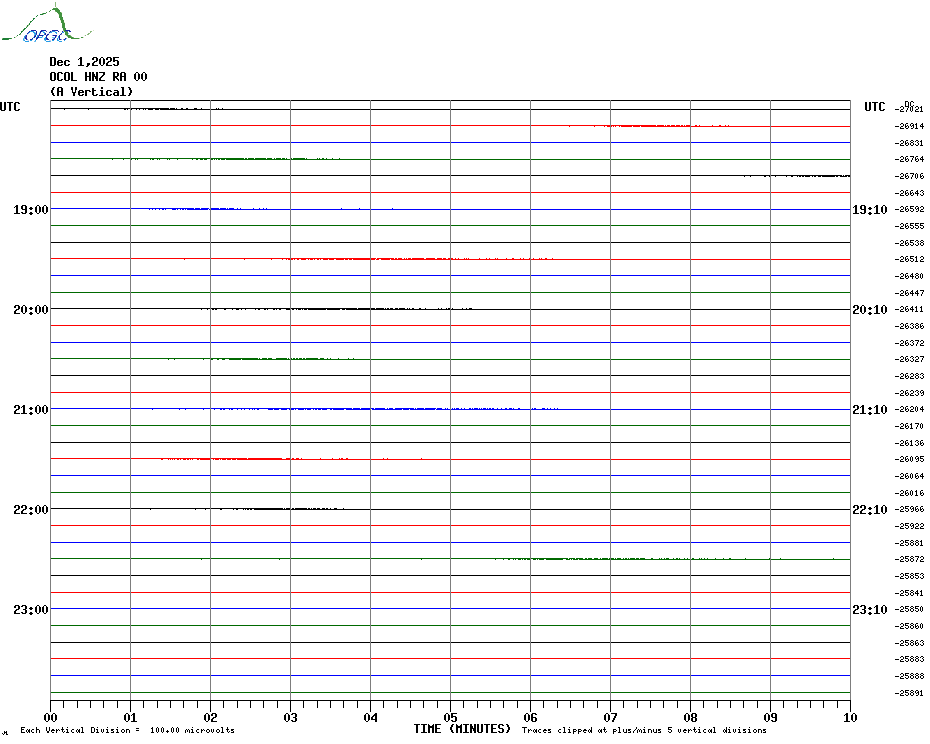This screenshot has width=930, height=744.
Task: Click the left UTC axis label
Action: coord(10,107)
